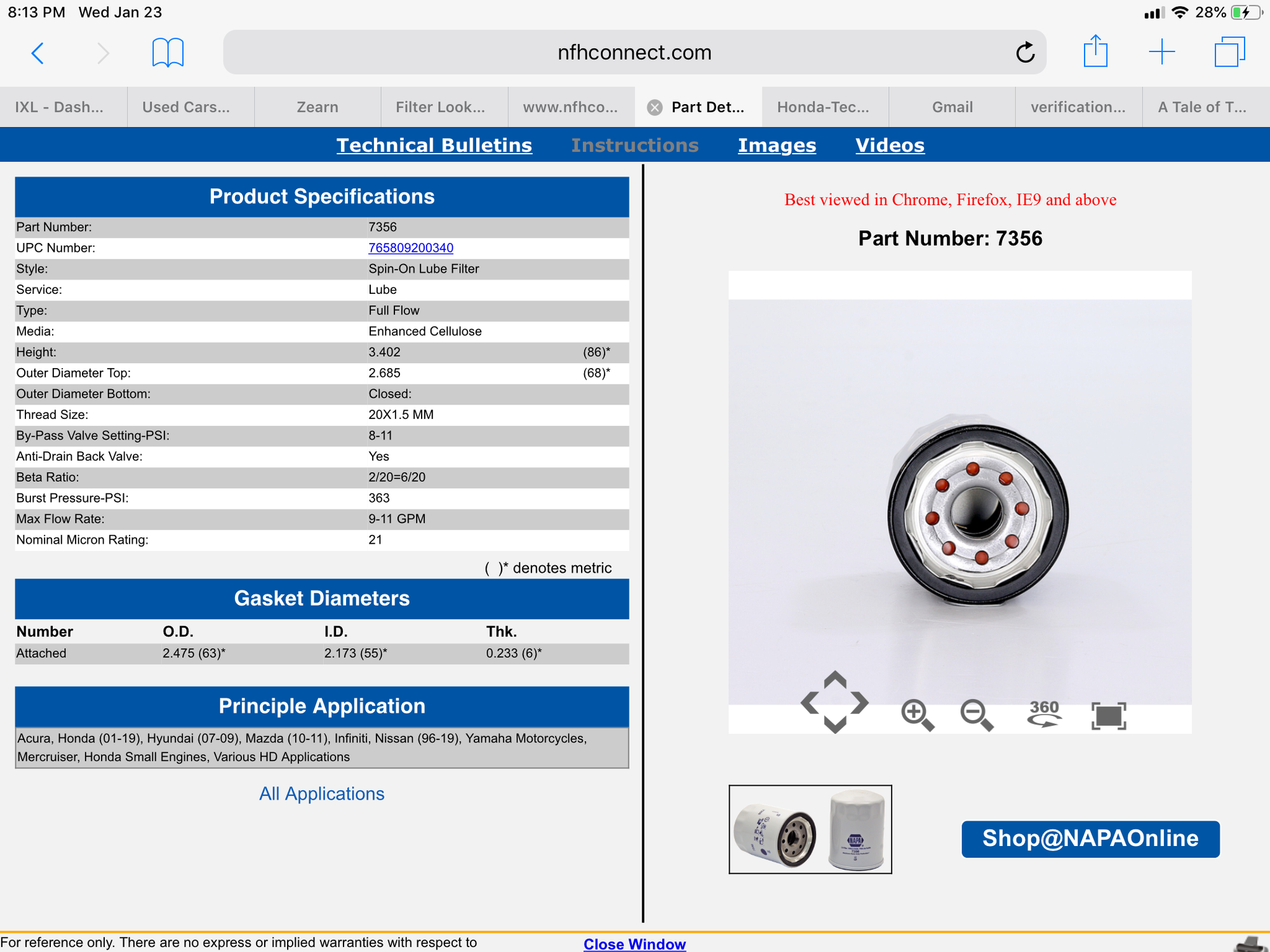Open the All Applications link

[x=321, y=793]
